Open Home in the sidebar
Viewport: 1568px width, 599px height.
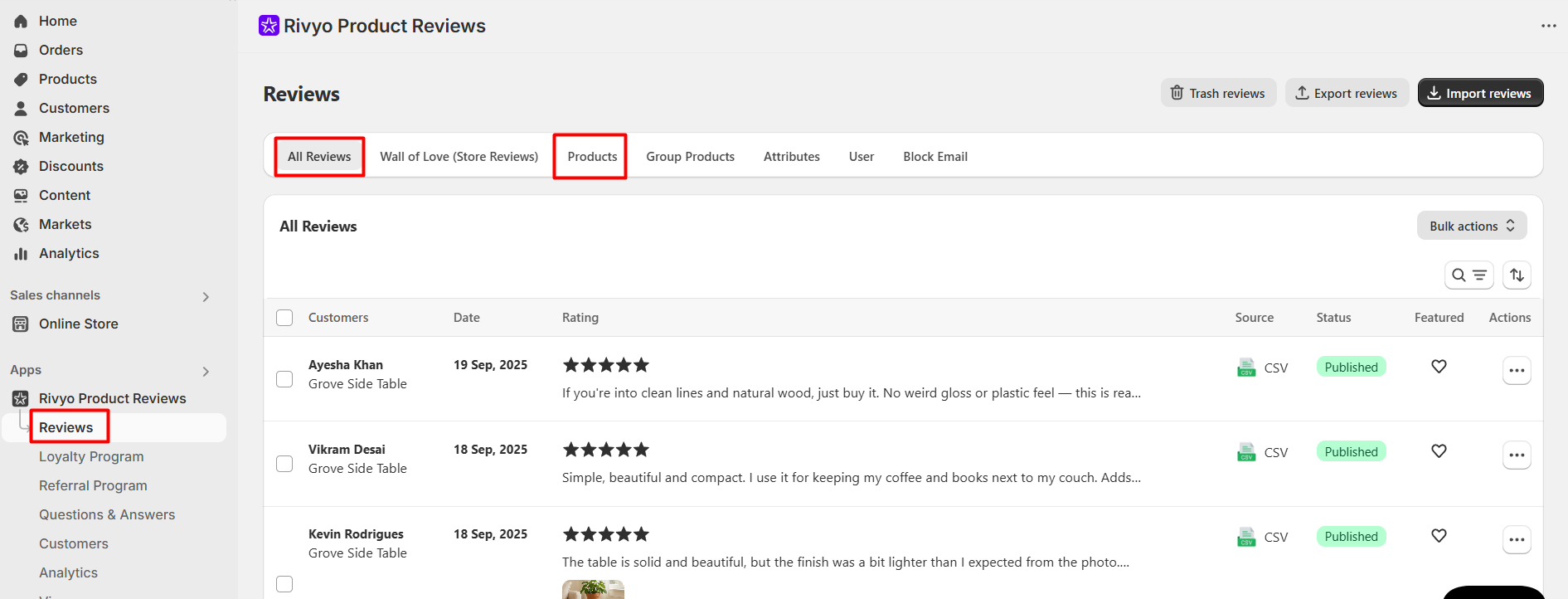pos(57,21)
